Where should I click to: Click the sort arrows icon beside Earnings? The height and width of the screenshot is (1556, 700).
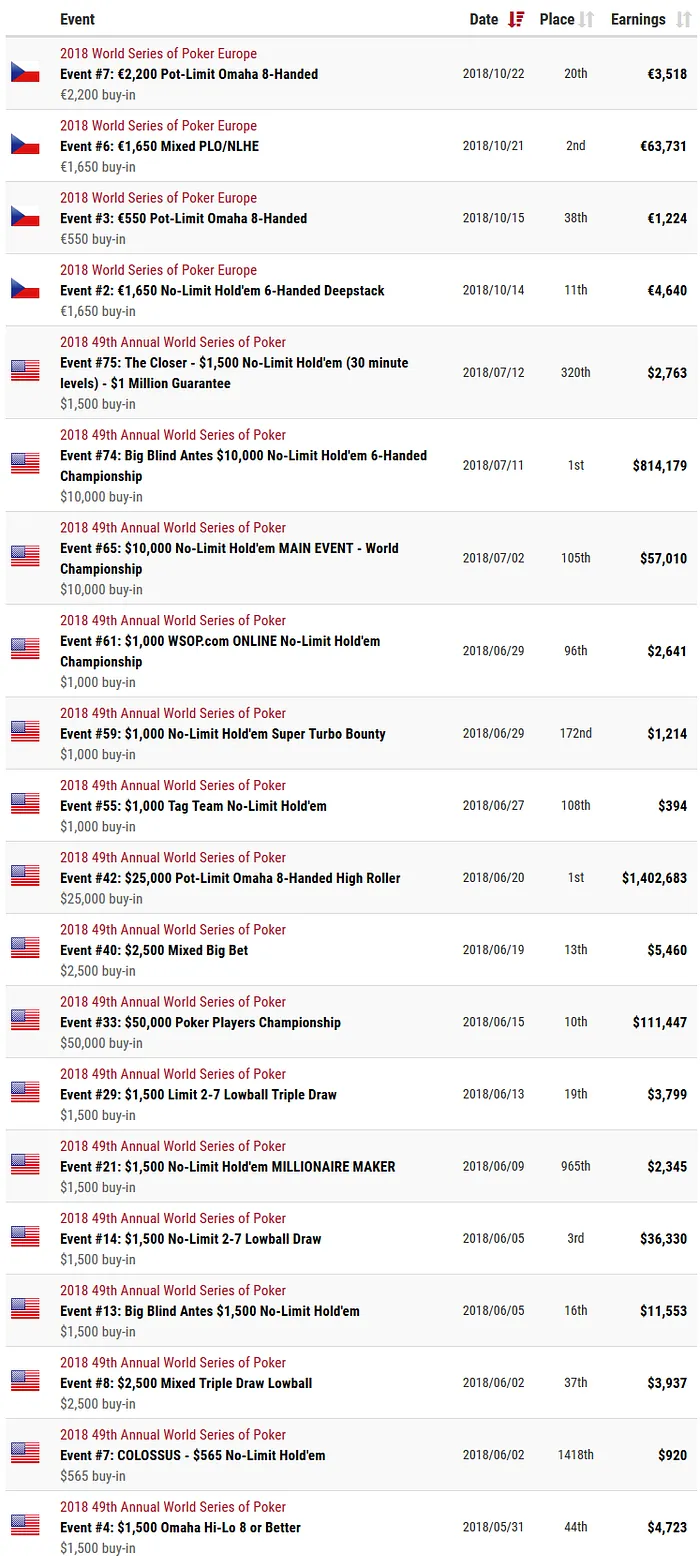click(x=683, y=19)
